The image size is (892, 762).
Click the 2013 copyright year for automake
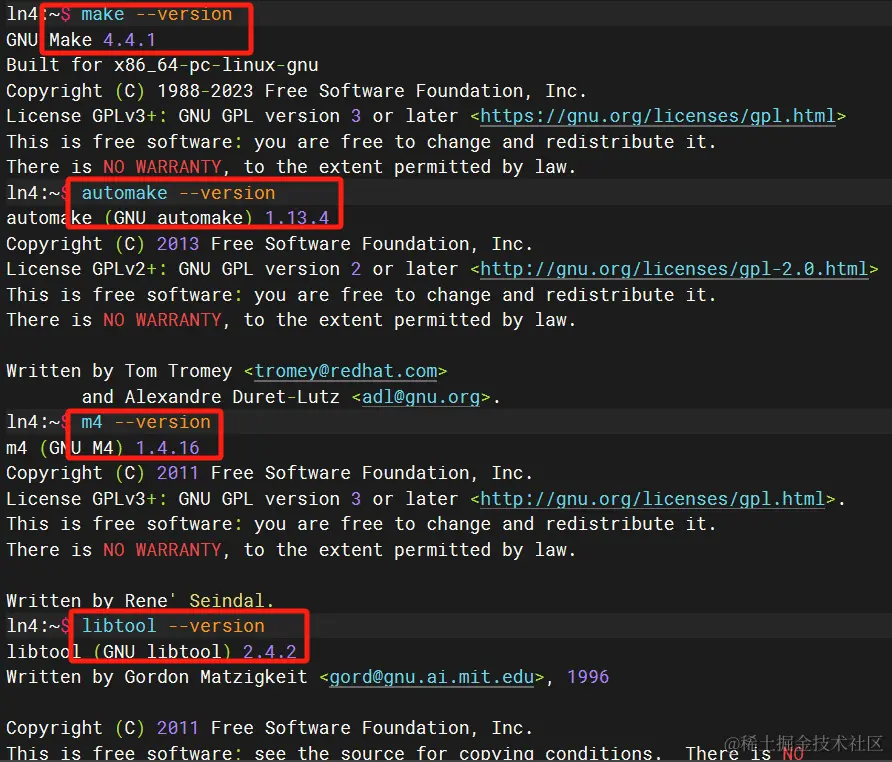178,244
